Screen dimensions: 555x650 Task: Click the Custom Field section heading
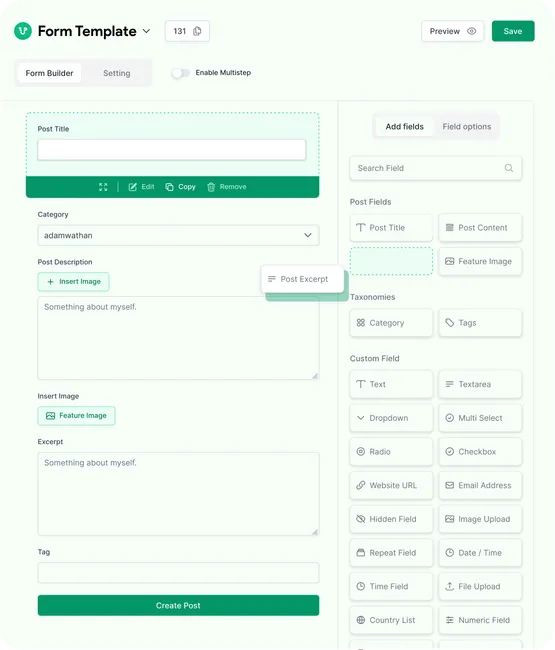point(374,359)
